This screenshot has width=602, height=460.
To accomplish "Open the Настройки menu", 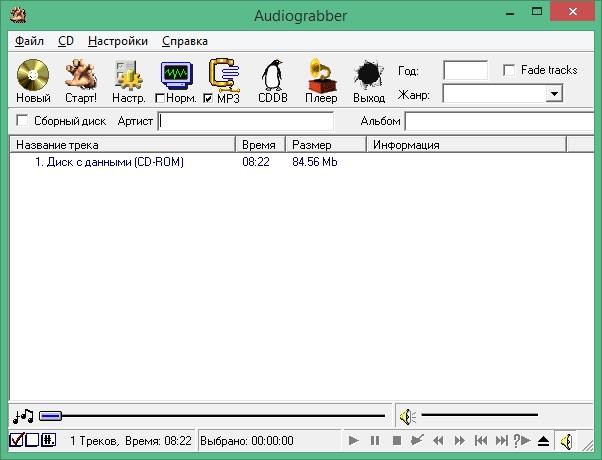I will (x=118, y=41).
